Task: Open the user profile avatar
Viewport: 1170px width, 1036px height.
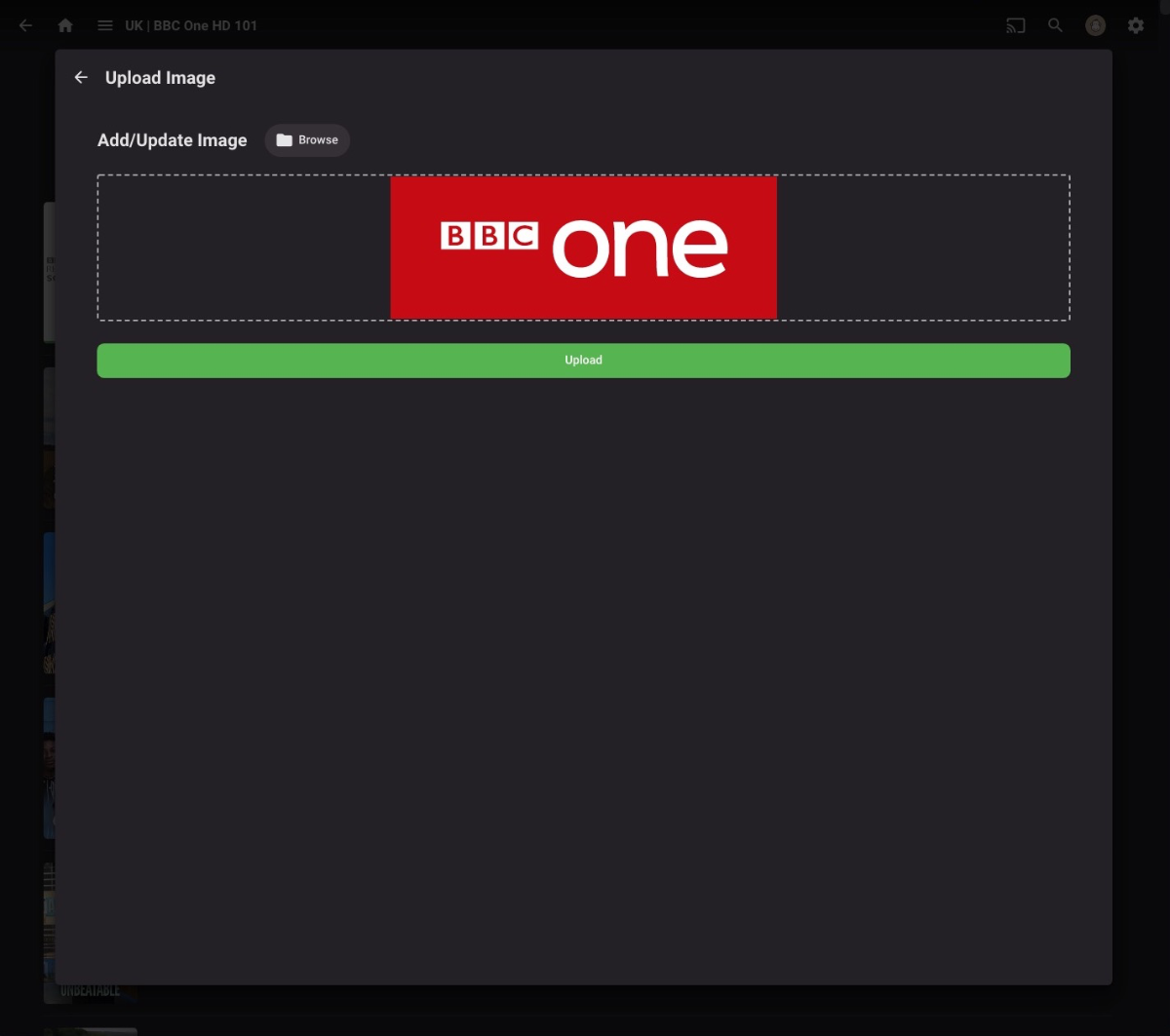Action: (1096, 25)
